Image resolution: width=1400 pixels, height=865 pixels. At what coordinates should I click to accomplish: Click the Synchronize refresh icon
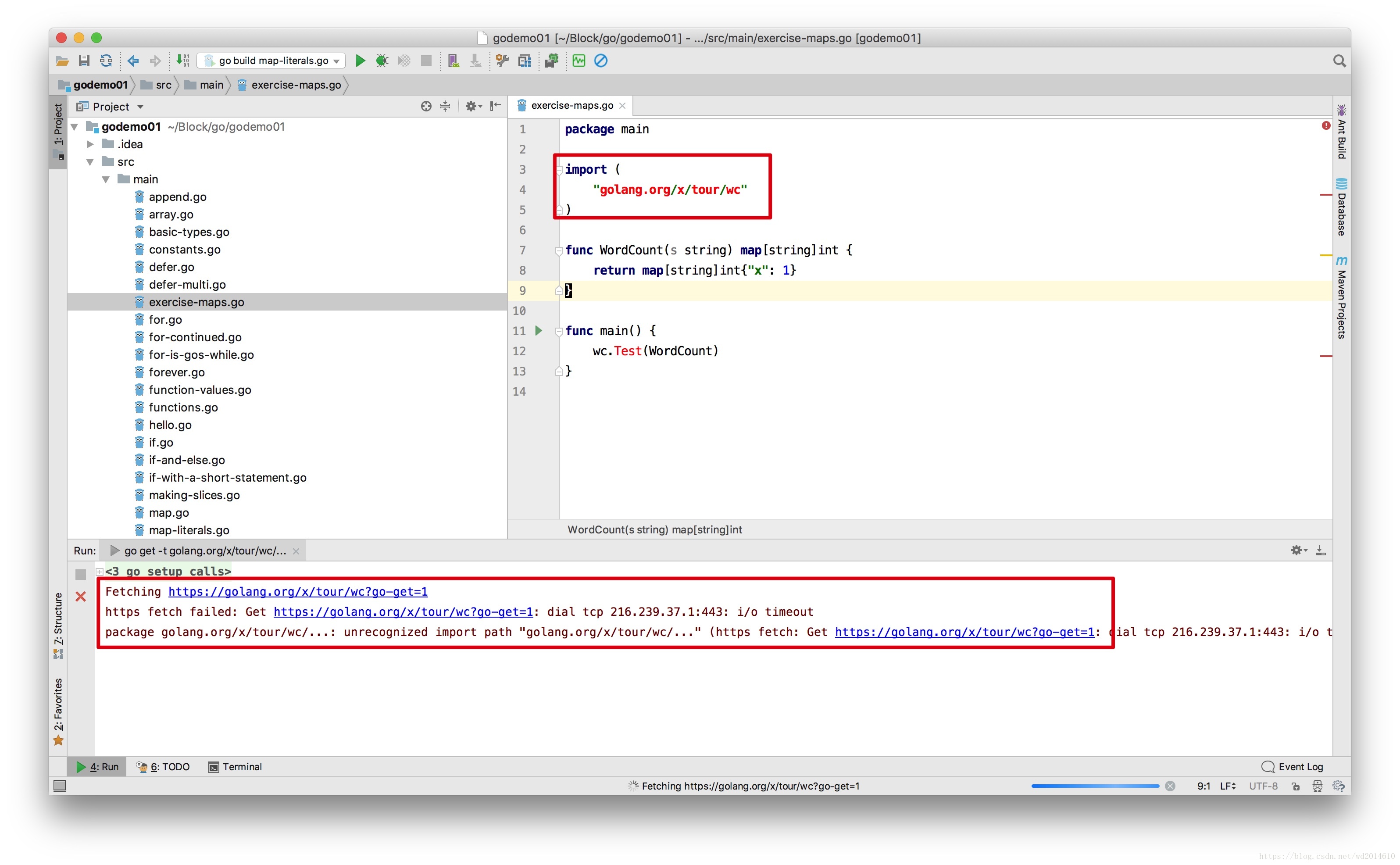(x=107, y=61)
